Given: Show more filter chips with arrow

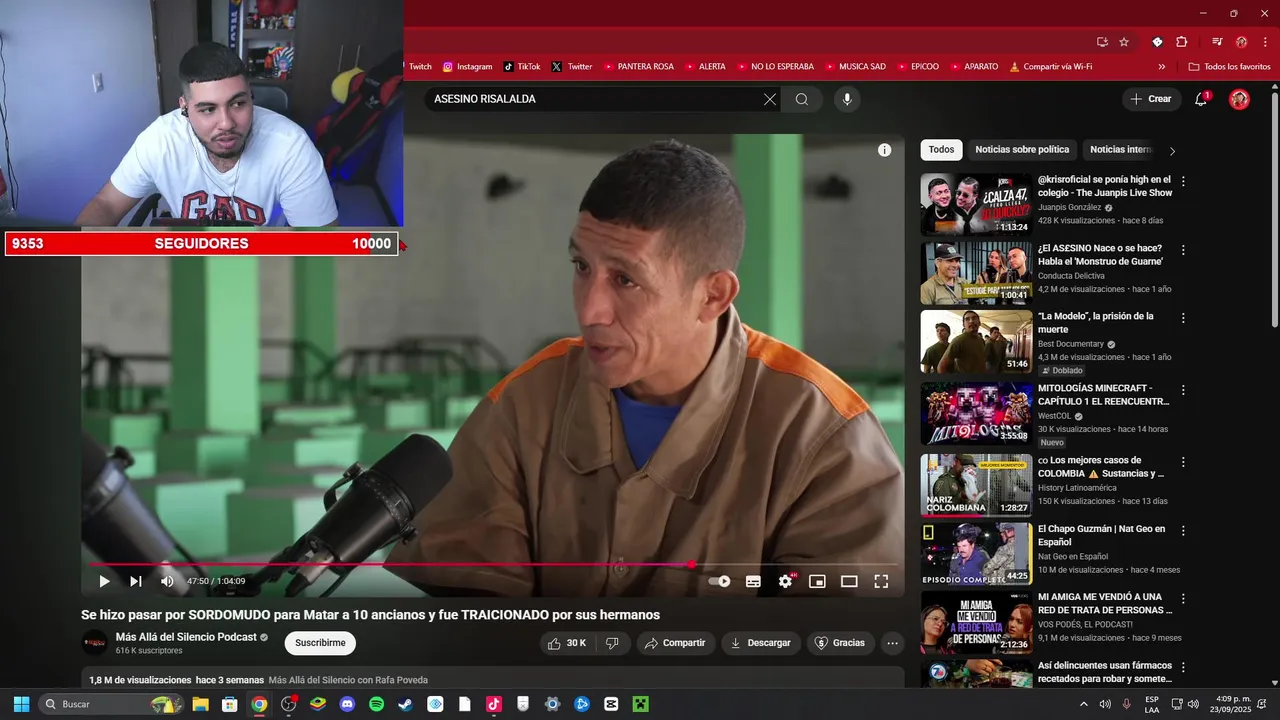Looking at the screenshot, I should (x=1172, y=151).
